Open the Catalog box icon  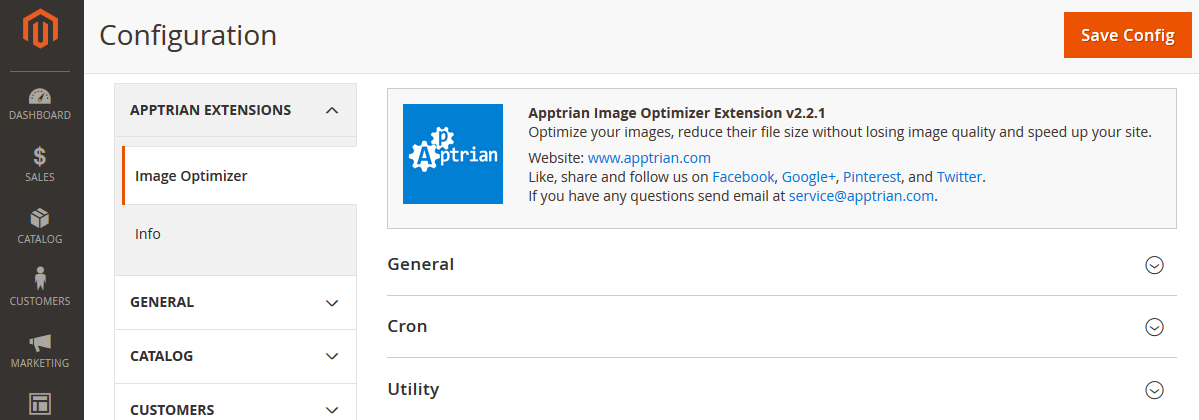click(40, 218)
